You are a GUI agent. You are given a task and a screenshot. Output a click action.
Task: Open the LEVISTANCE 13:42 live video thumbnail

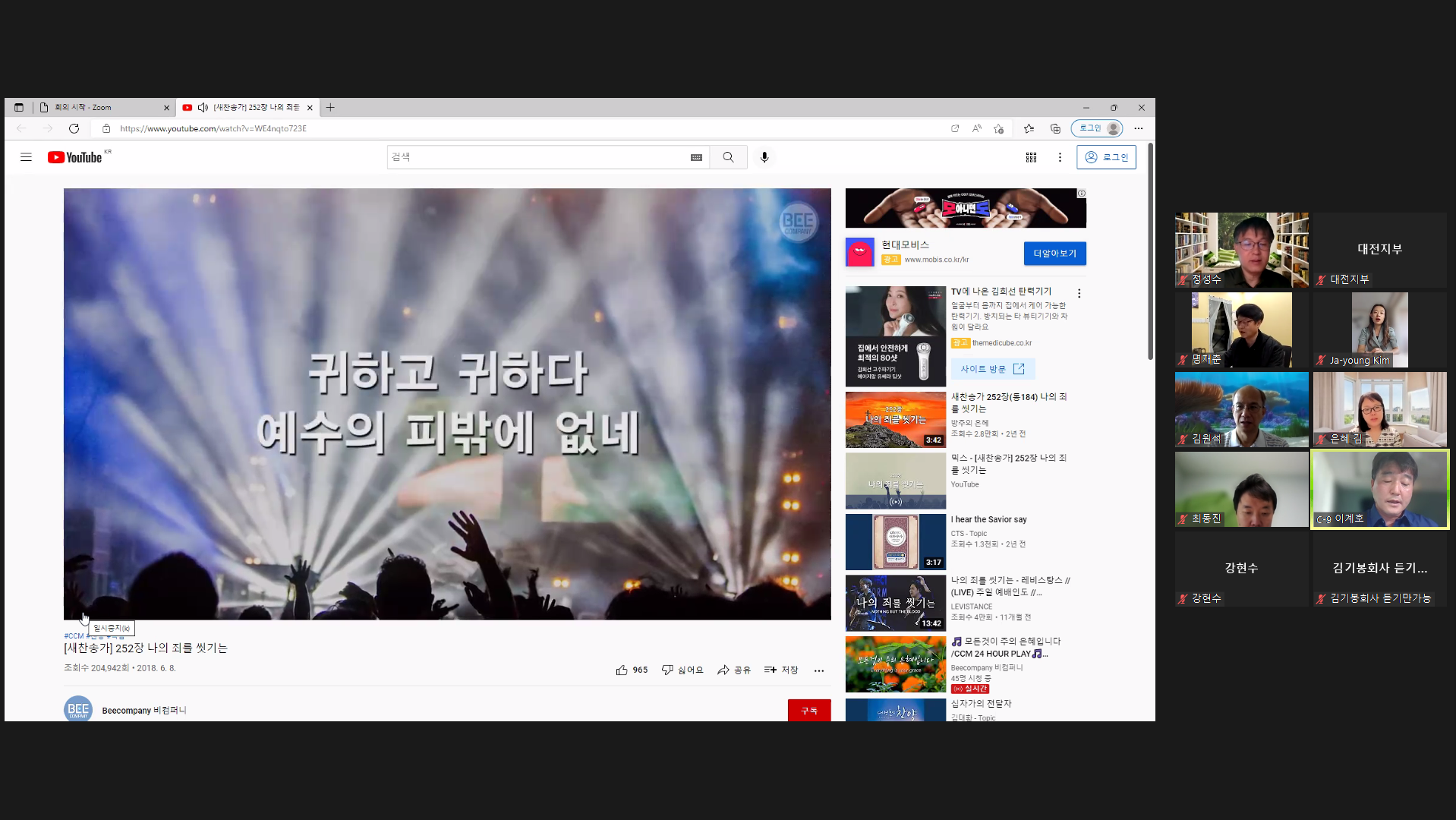896,604
